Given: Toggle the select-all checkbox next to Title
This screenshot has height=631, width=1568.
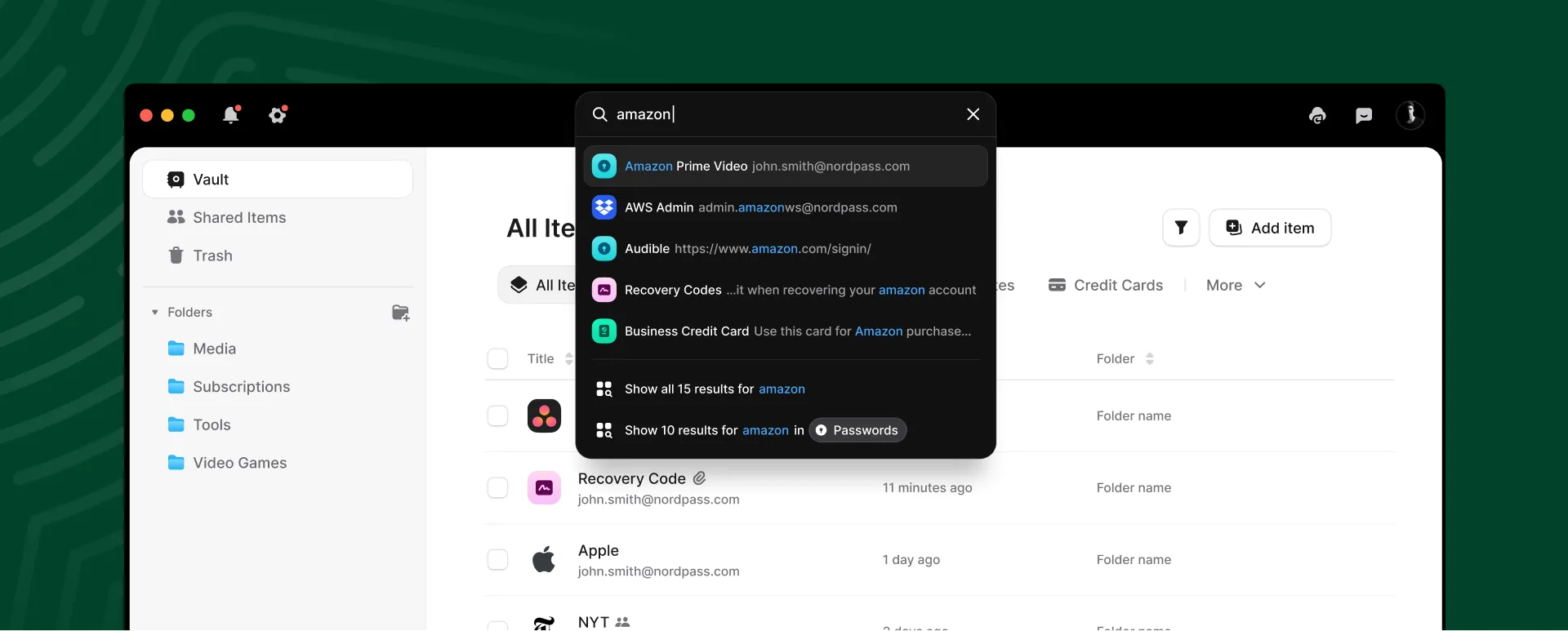Looking at the screenshot, I should pyautogui.click(x=497, y=359).
